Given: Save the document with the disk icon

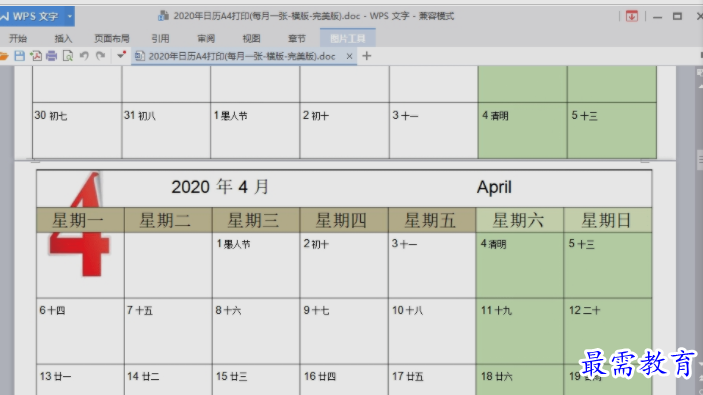Looking at the screenshot, I should coord(19,56).
